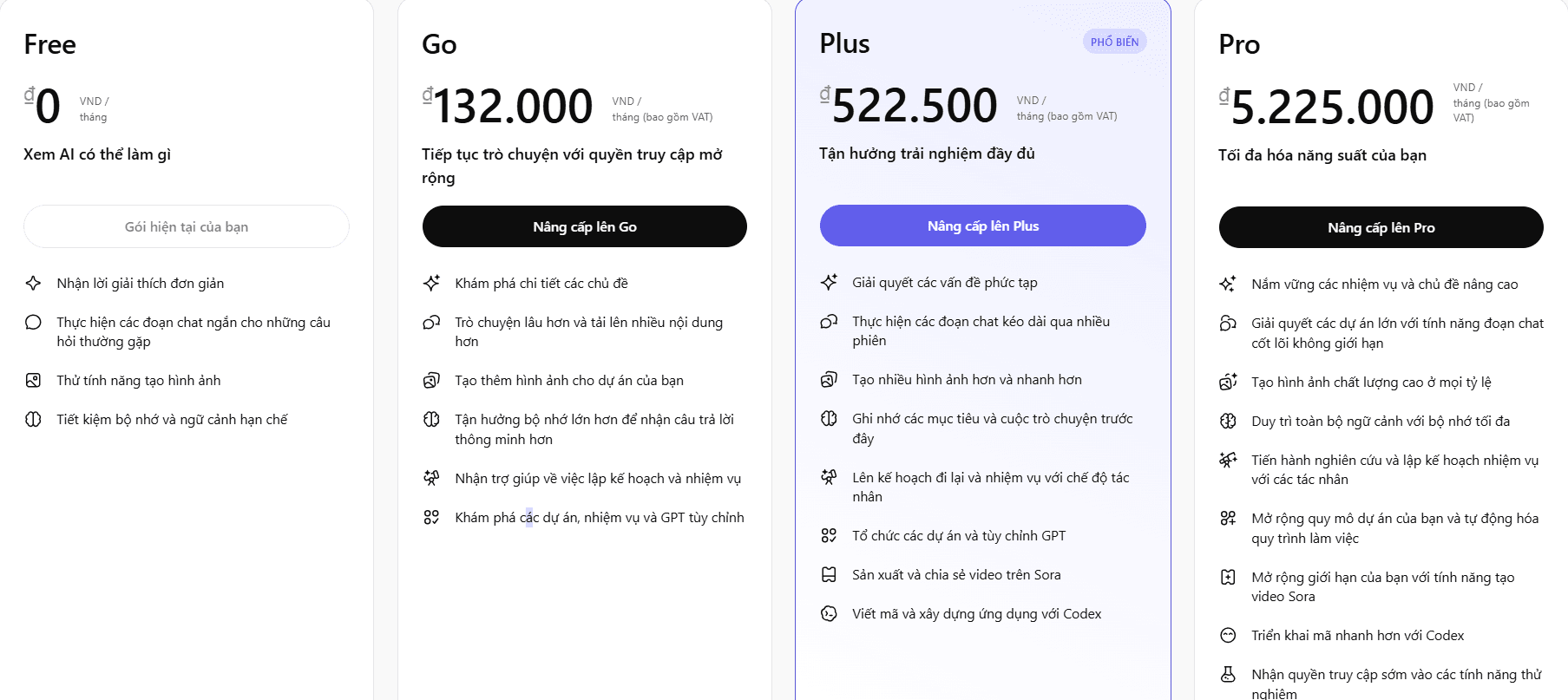
Task: Select 'Gói hiện tại của bạn' in the Free plan
Action: point(186,226)
